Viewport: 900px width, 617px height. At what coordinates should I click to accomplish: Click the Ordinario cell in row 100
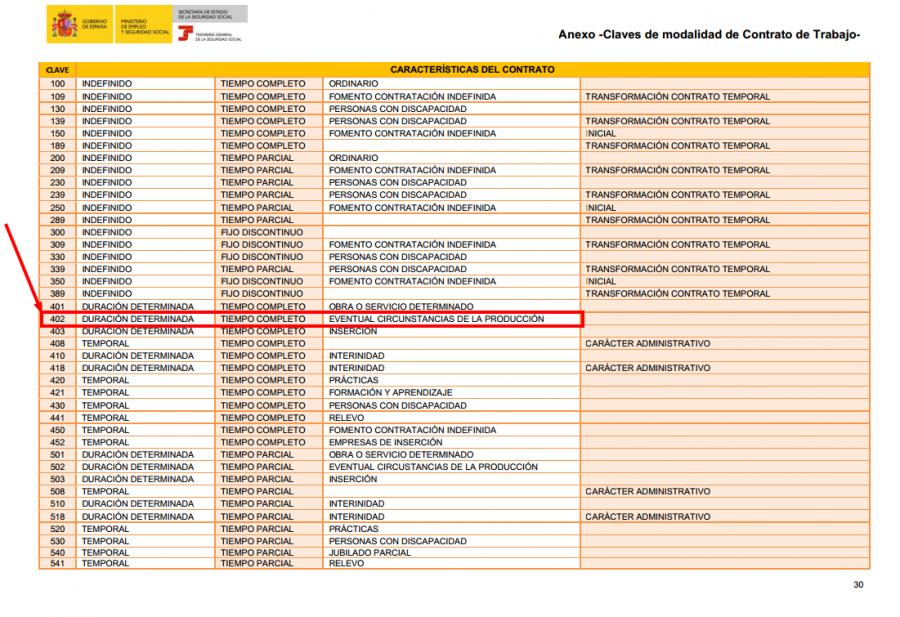click(x=353, y=80)
